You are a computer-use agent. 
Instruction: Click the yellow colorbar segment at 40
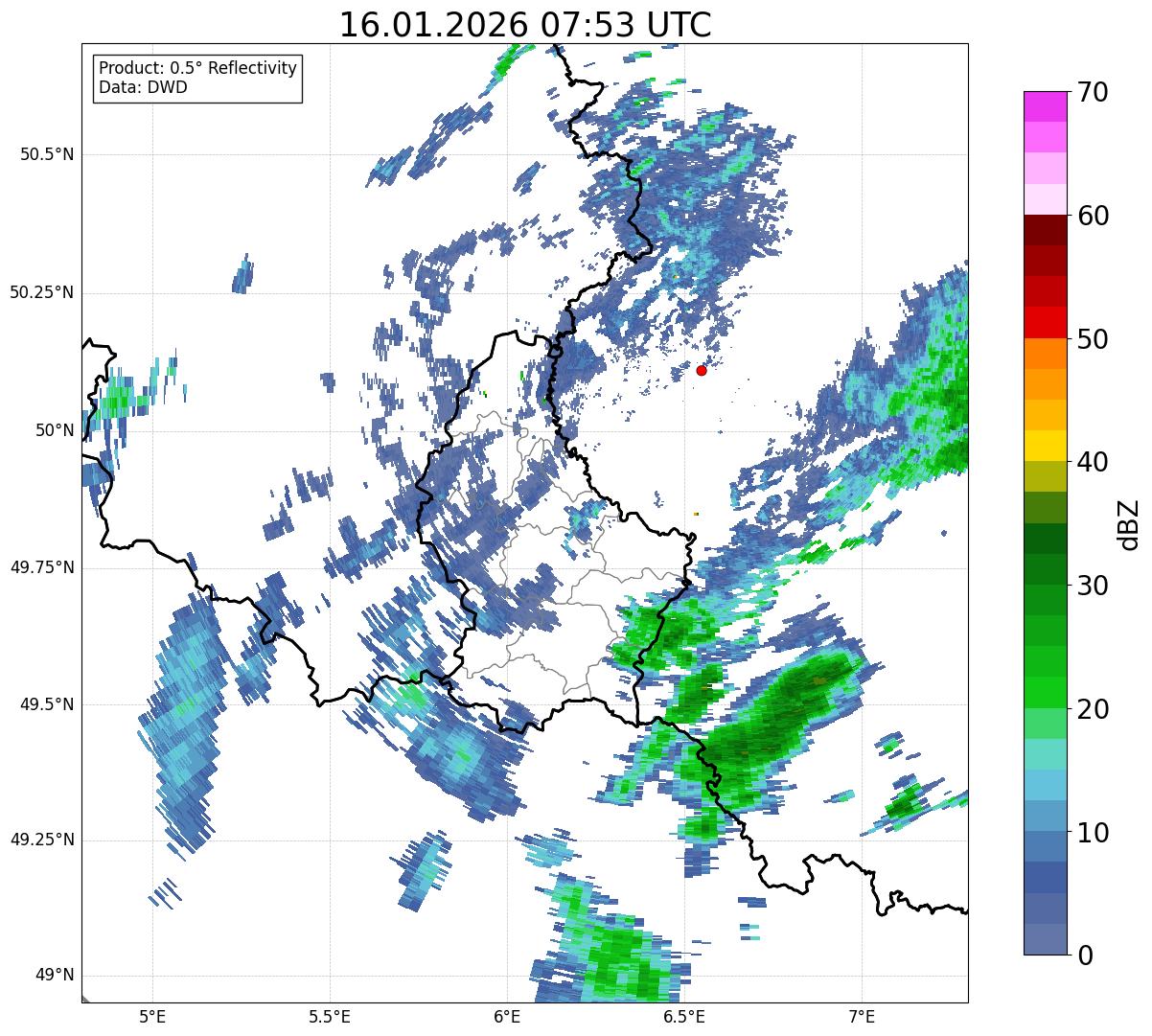coord(1045,446)
